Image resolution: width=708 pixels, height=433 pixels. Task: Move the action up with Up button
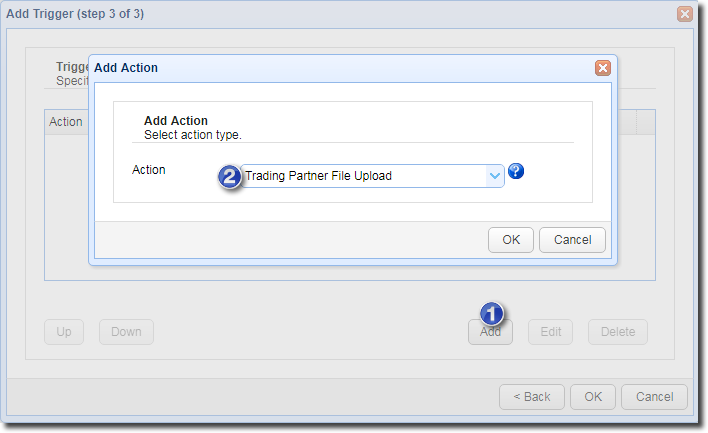tap(64, 332)
